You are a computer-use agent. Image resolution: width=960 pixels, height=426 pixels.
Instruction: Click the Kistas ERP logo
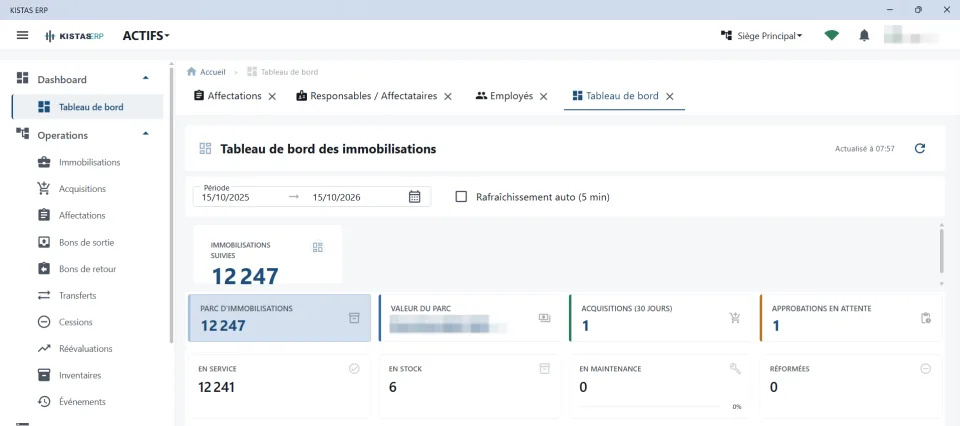pos(75,36)
